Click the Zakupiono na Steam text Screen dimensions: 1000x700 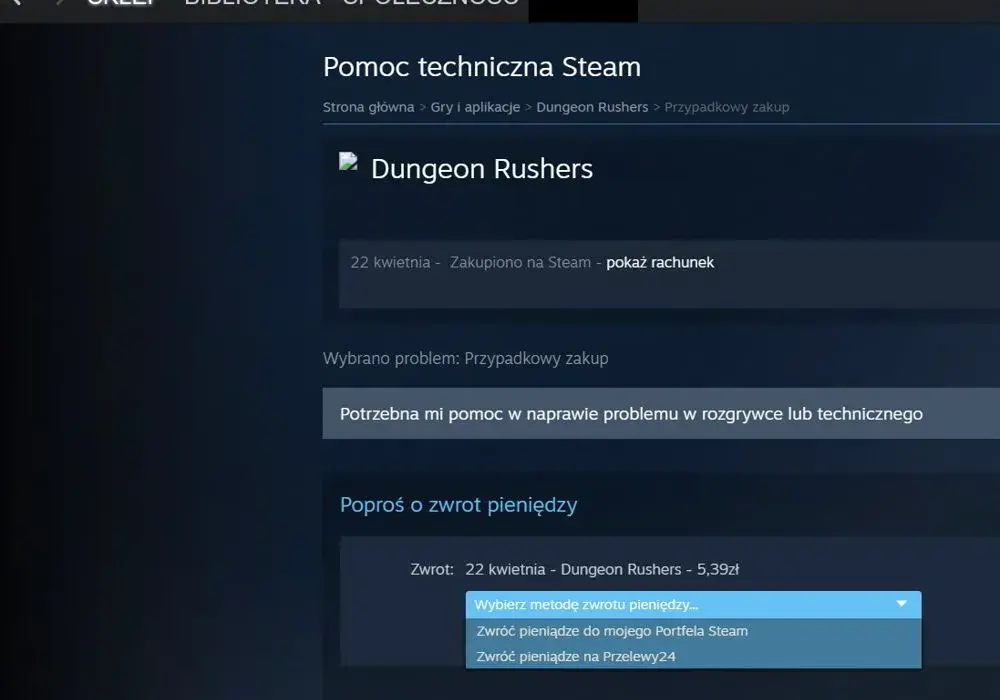coord(520,263)
